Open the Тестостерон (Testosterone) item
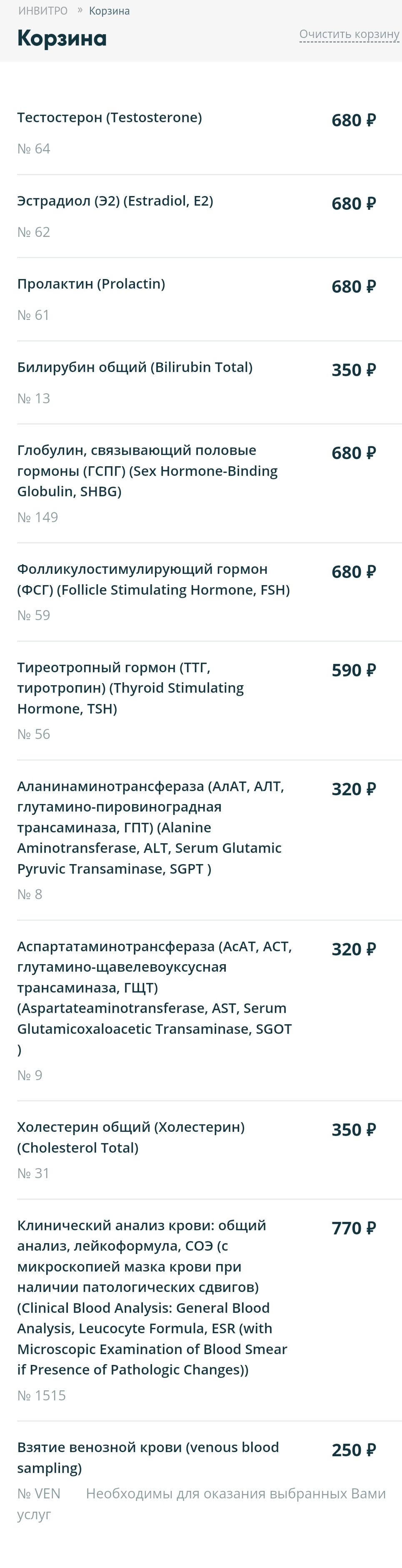402x1568 pixels. [110, 118]
